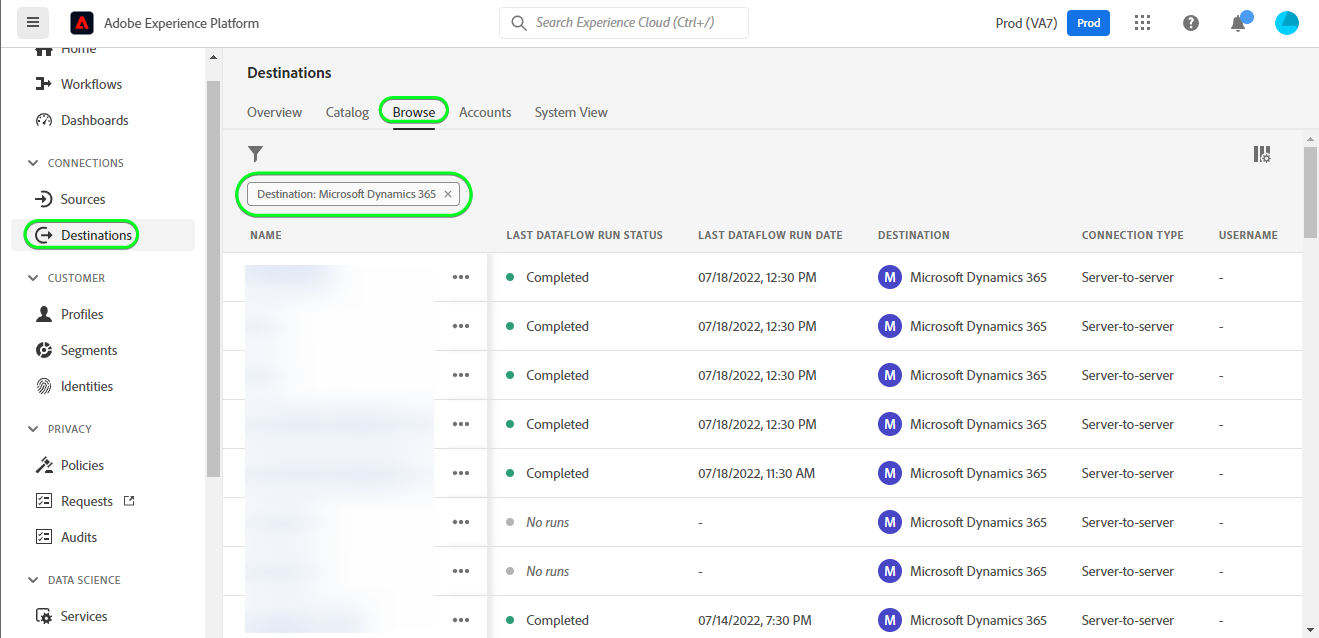The width and height of the screenshot is (1319, 638).
Task: Open column settings icon
Action: (1262, 154)
